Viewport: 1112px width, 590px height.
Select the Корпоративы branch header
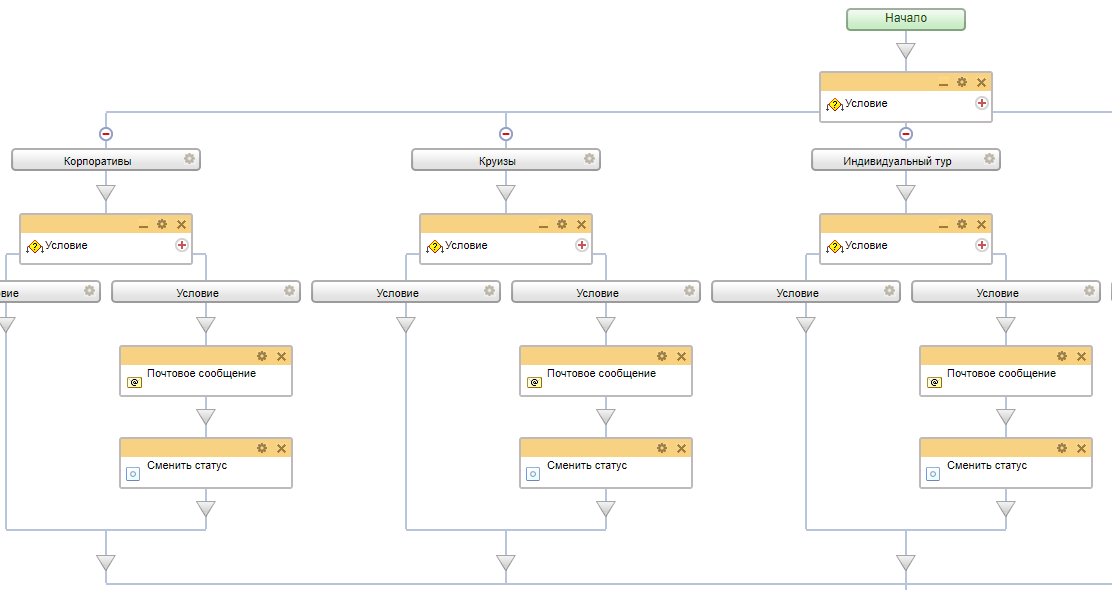tap(106, 160)
